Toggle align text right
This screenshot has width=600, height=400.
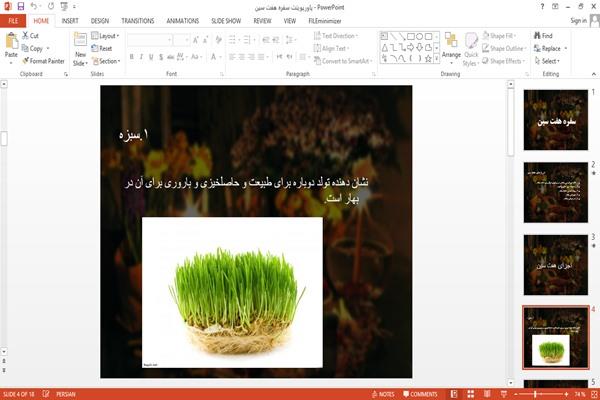[251, 57]
